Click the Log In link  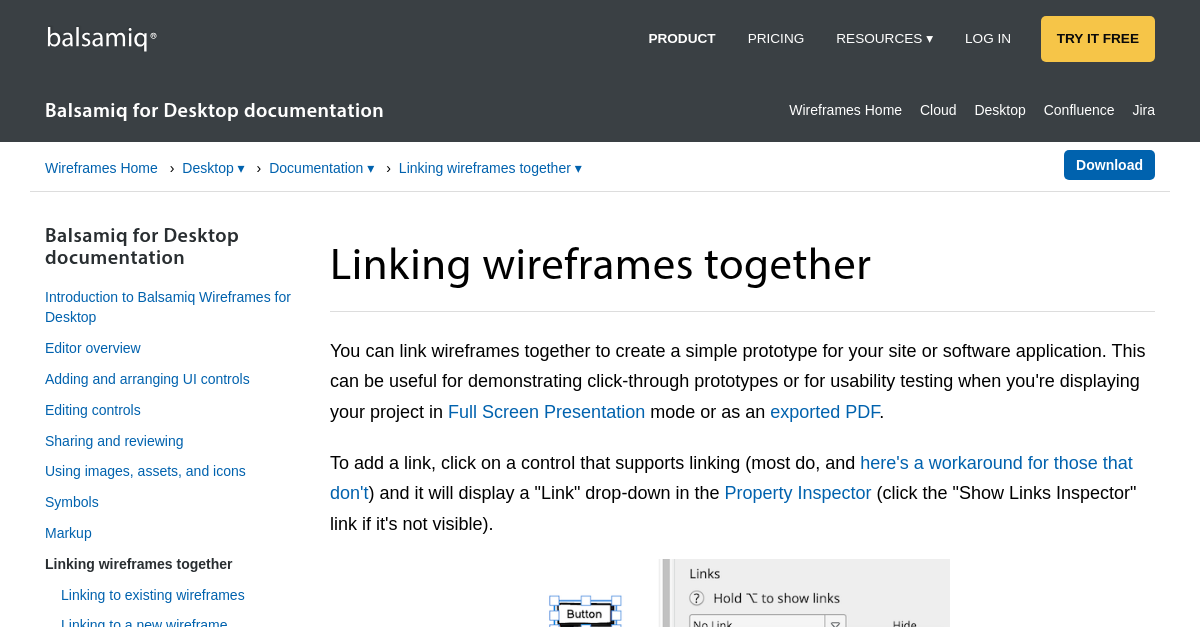[x=987, y=39]
